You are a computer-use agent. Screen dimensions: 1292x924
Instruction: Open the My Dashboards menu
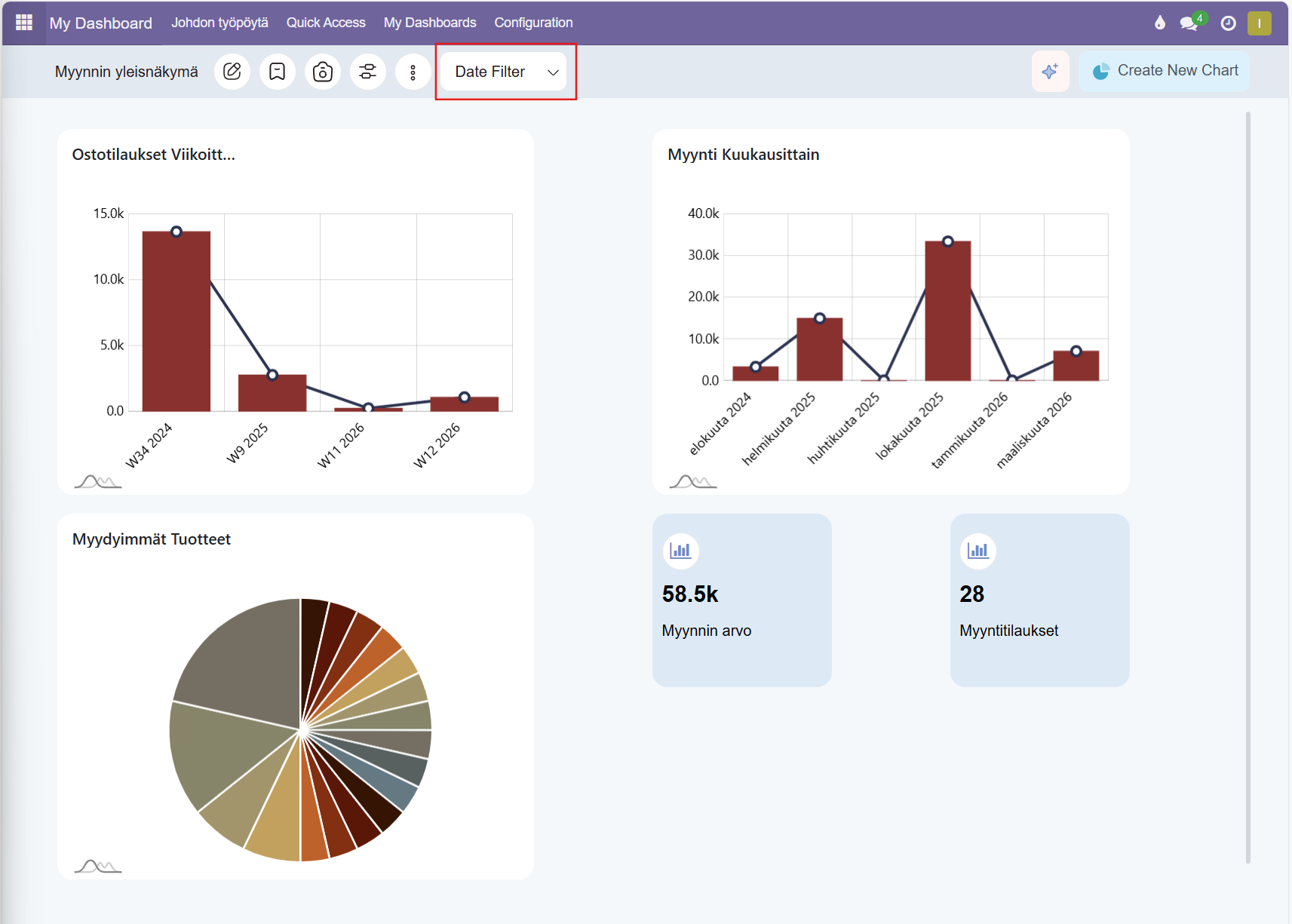tap(430, 23)
